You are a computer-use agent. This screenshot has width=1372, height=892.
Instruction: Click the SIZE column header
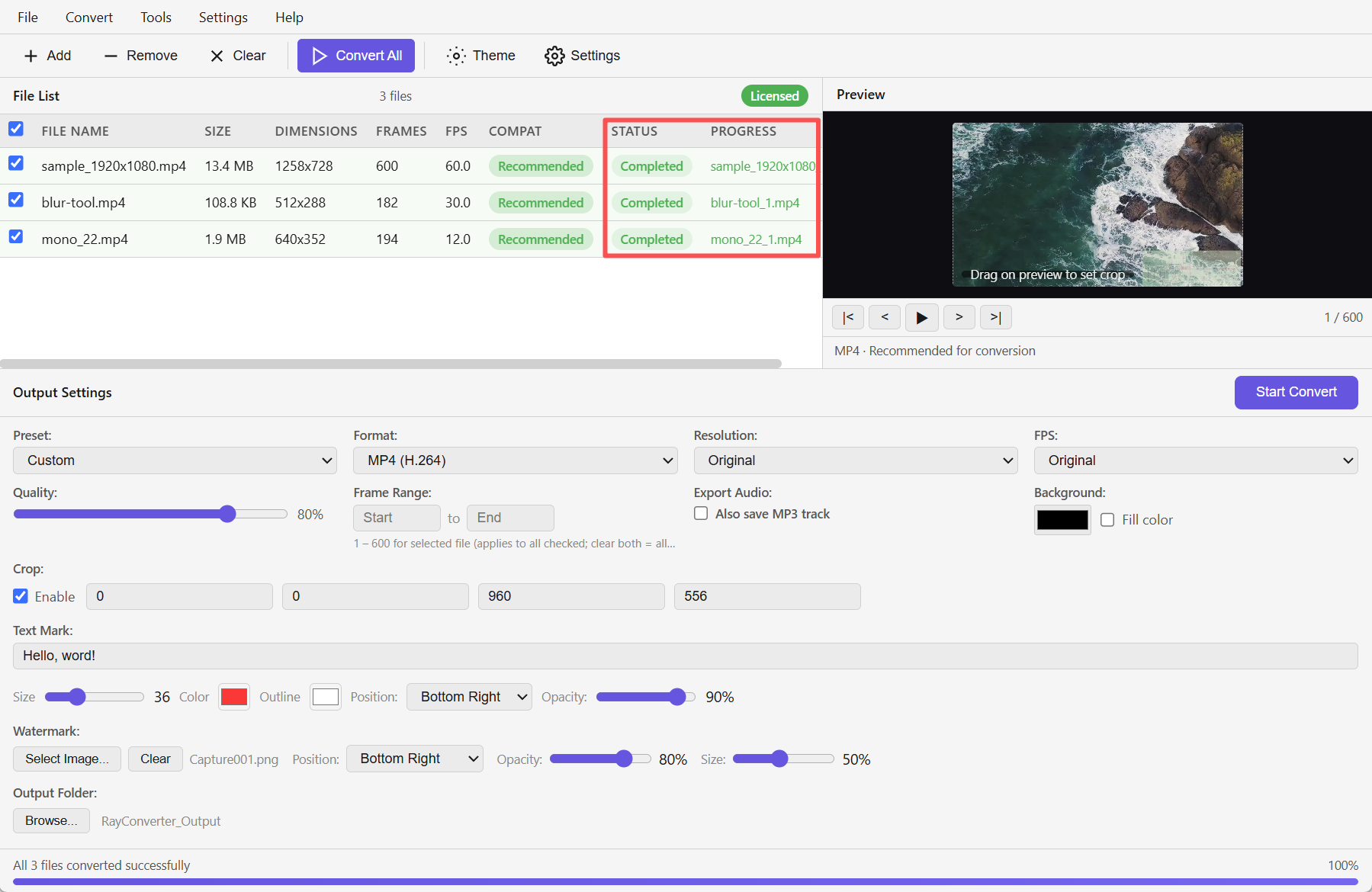click(217, 131)
